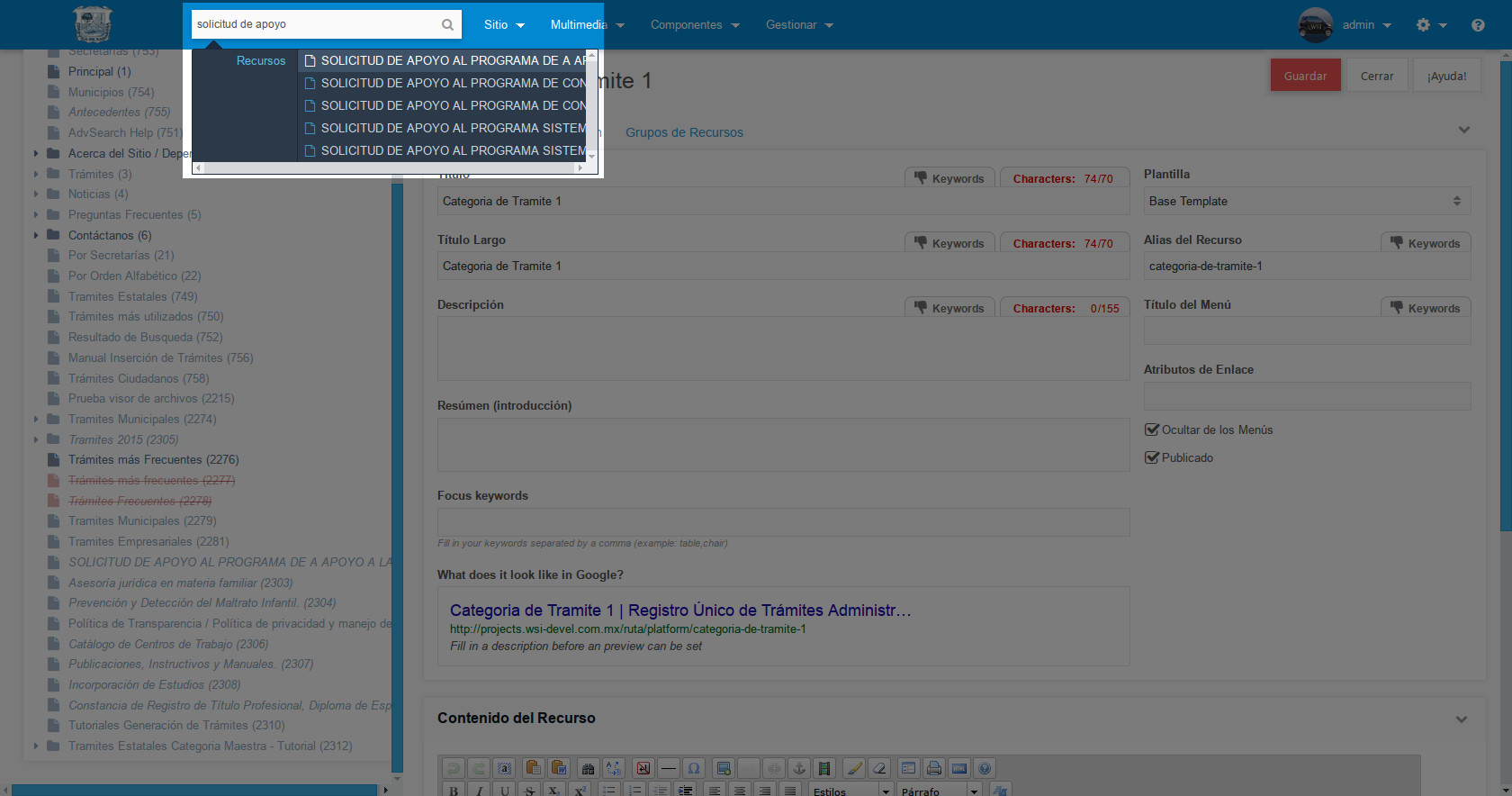Click the top-bar help question mark icon

coord(1478,25)
